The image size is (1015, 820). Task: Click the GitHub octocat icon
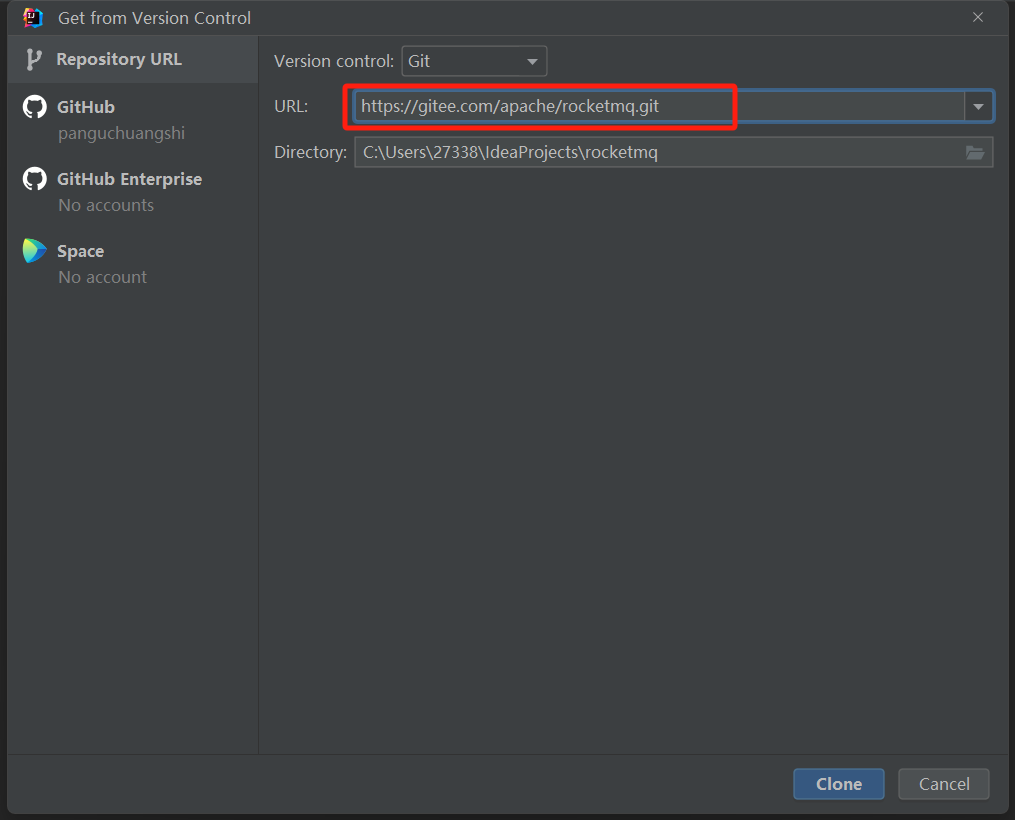click(x=35, y=107)
